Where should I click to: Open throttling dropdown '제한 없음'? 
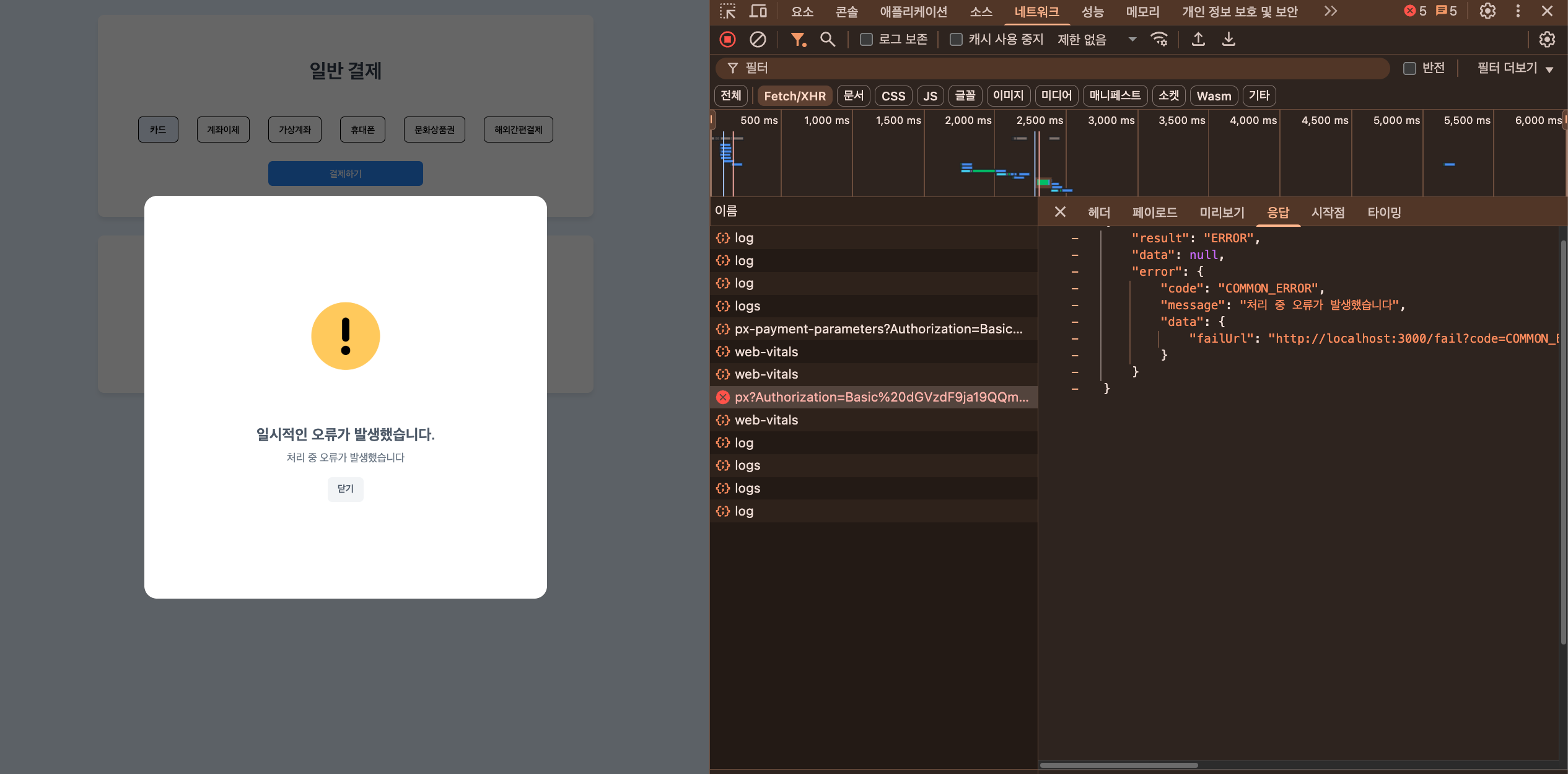1097,40
